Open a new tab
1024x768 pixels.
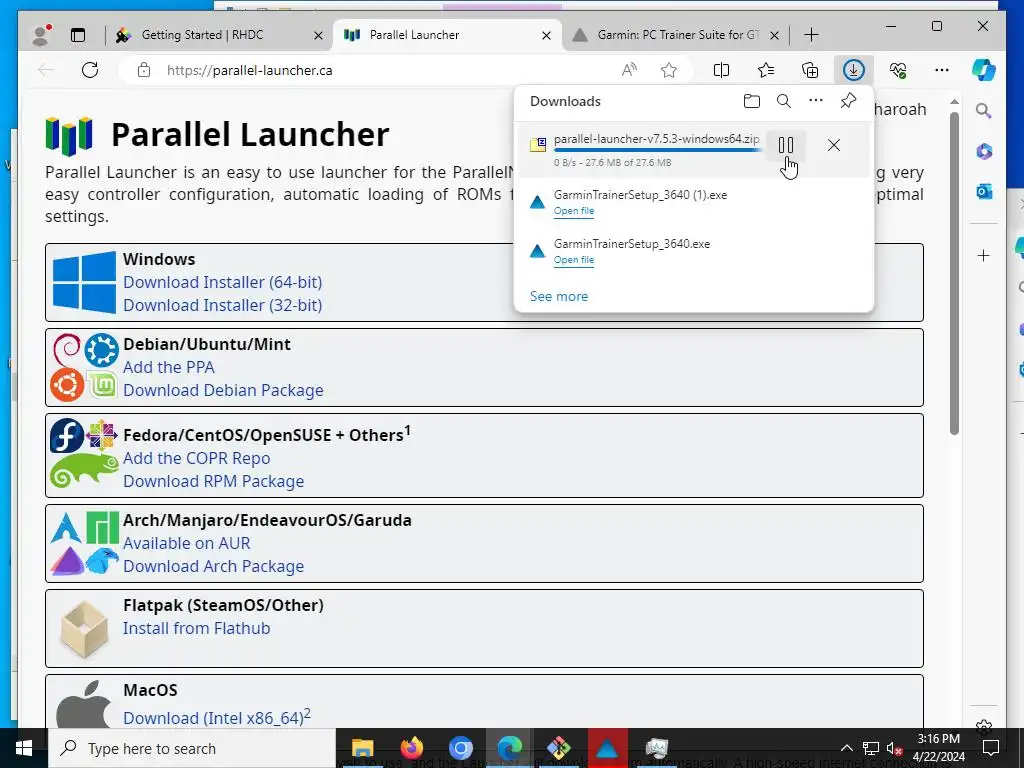[x=811, y=35]
